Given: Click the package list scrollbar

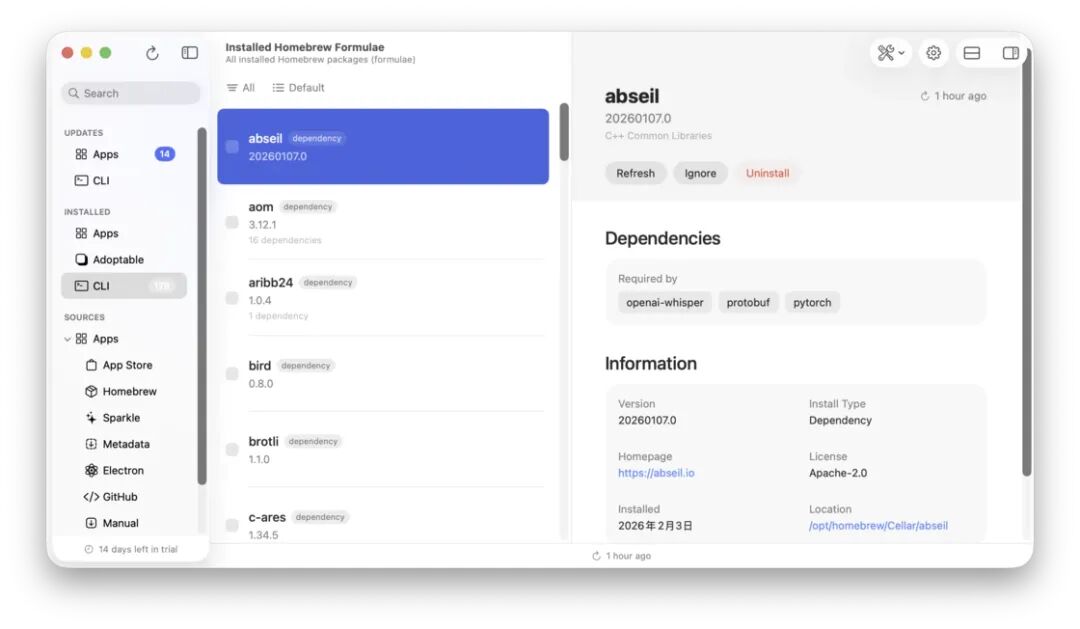Looking at the screenshot, I should [x=564, y=132].
